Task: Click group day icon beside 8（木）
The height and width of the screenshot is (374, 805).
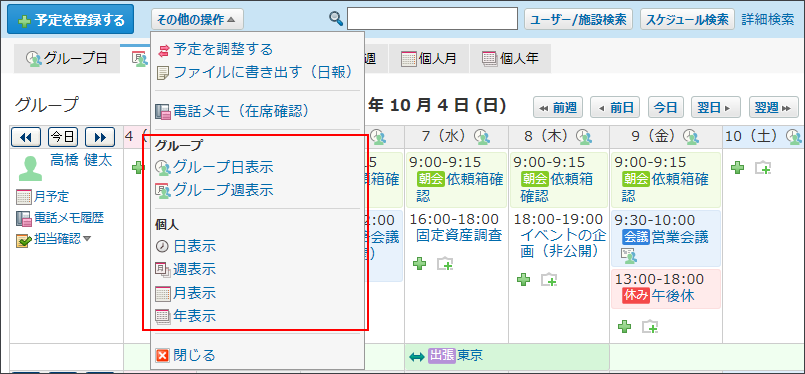Action: pyautogui.click(x=583, y=136)
